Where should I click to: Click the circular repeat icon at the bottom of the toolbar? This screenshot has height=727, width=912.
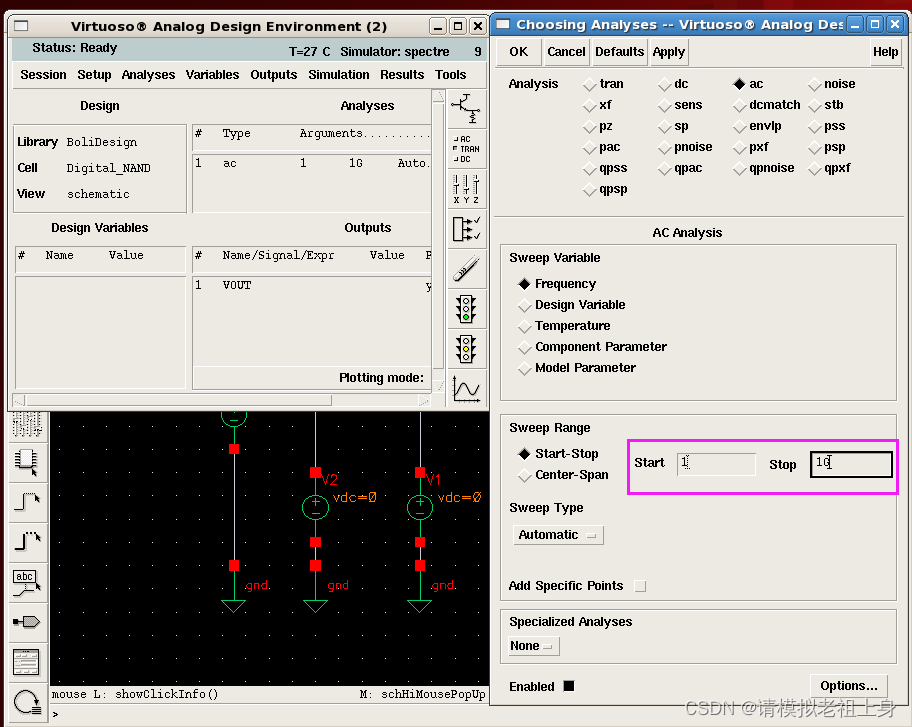coord(27,703)
